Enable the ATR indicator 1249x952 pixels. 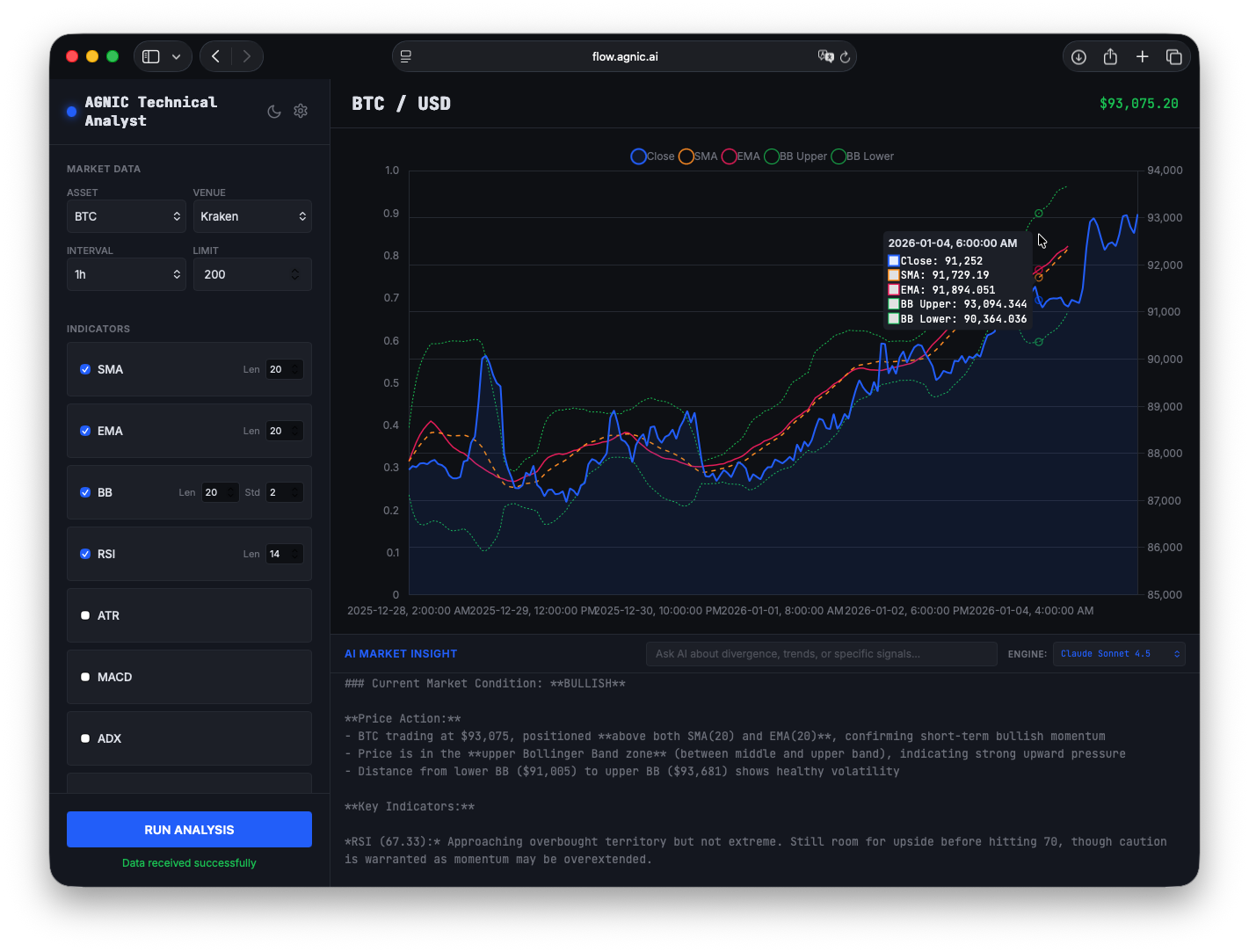coord(85,615)
